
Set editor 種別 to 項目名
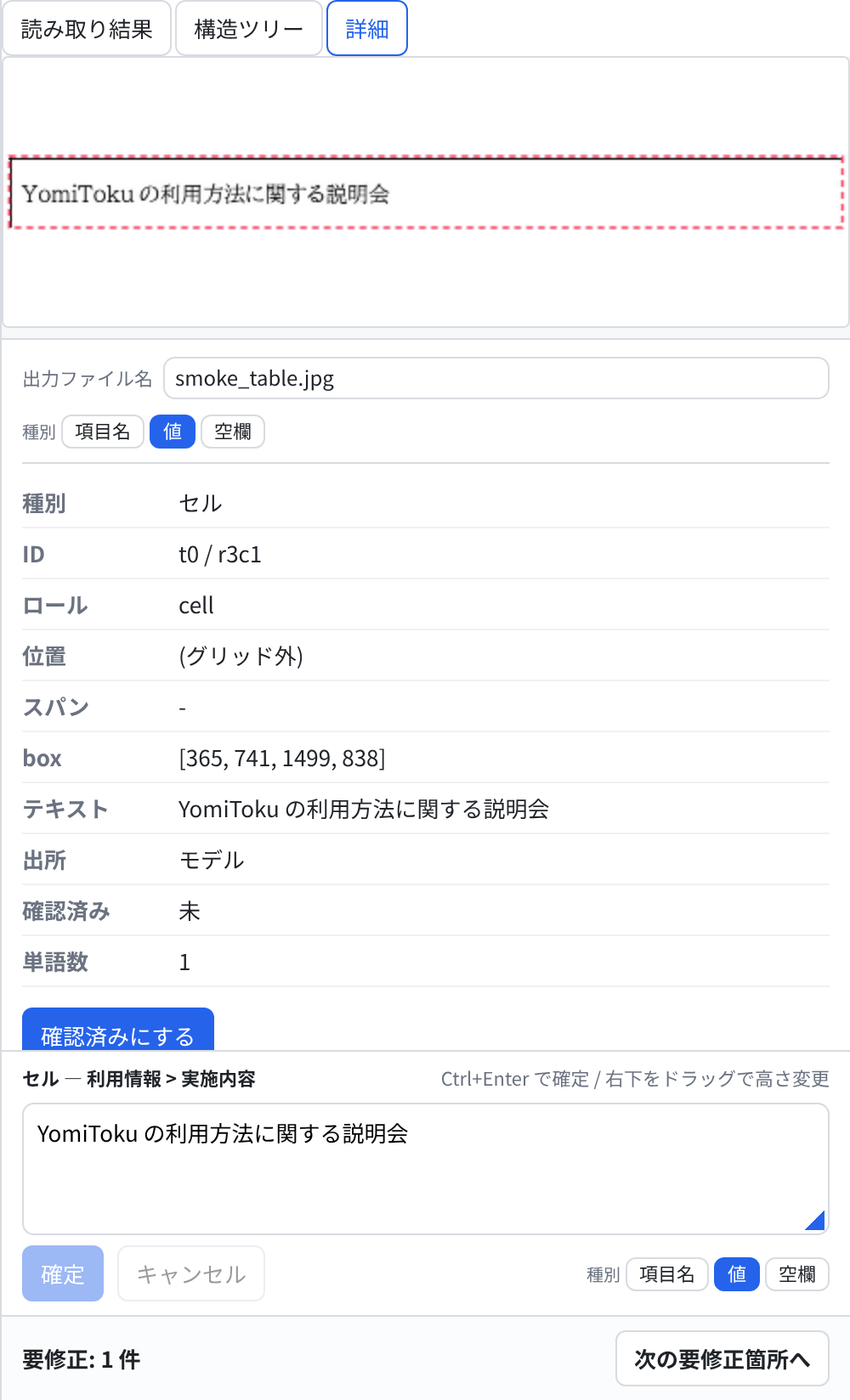667,1274
